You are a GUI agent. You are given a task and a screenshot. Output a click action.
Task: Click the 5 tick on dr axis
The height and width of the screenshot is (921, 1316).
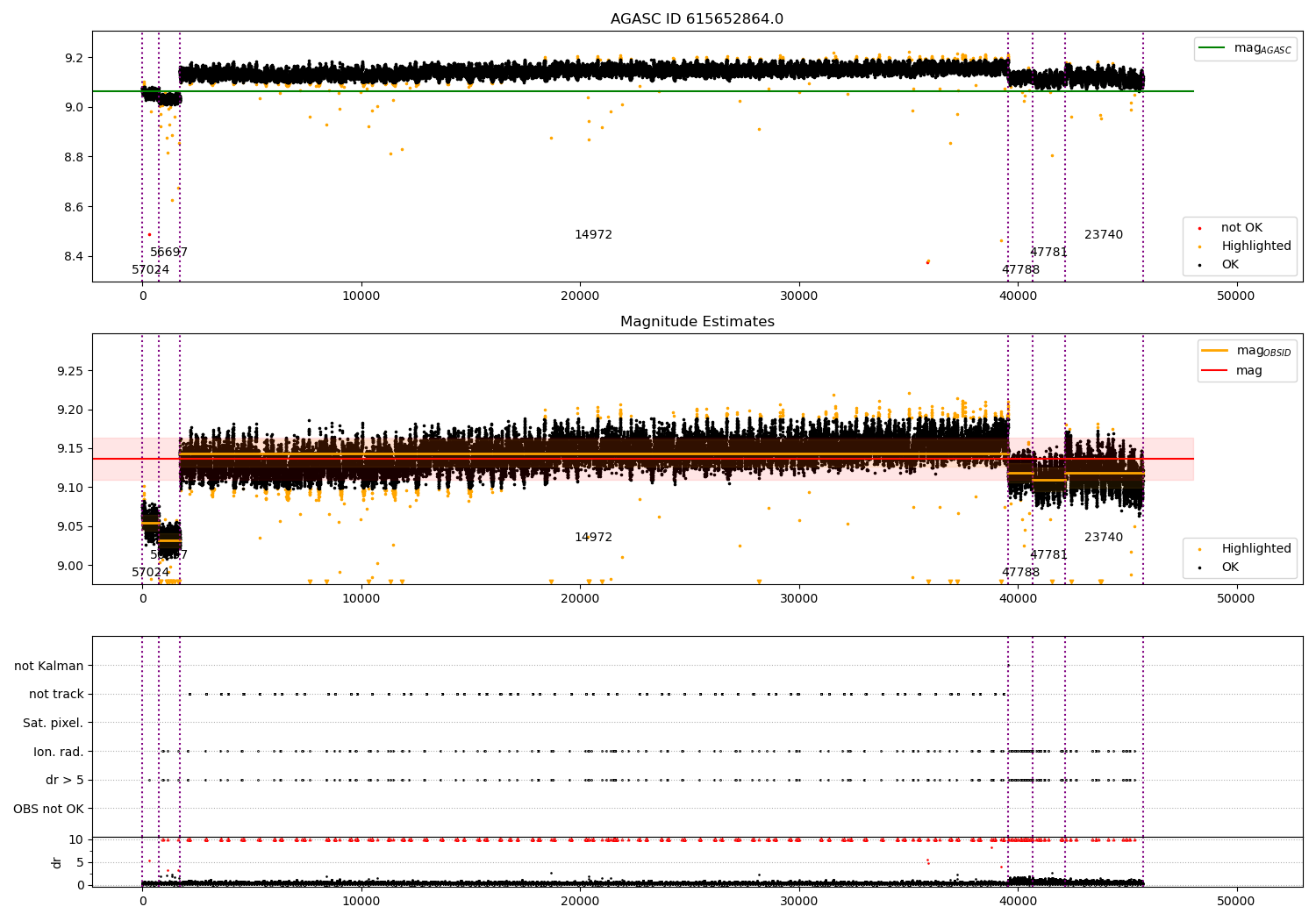click(x=81, y=863)
